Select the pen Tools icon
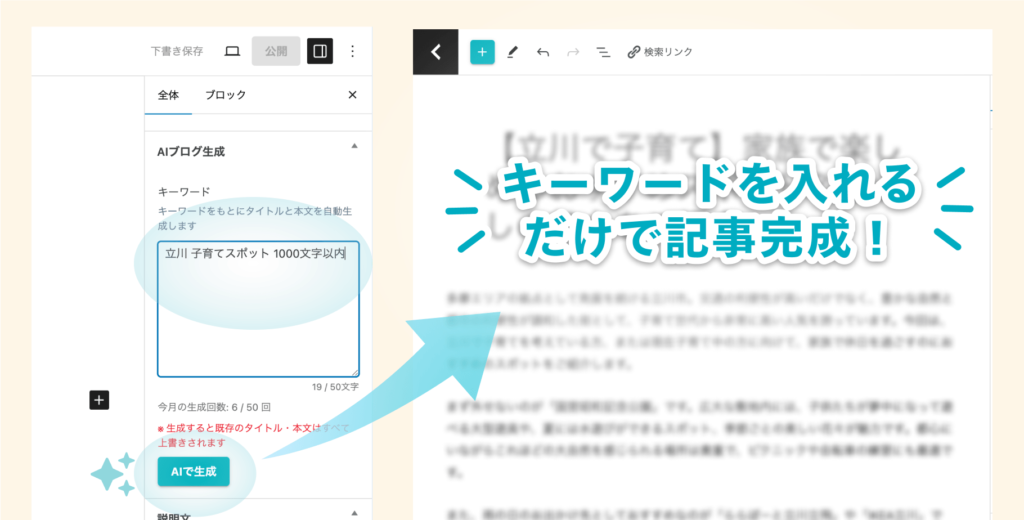The image size is (1024, 520). tap(512, 52)
